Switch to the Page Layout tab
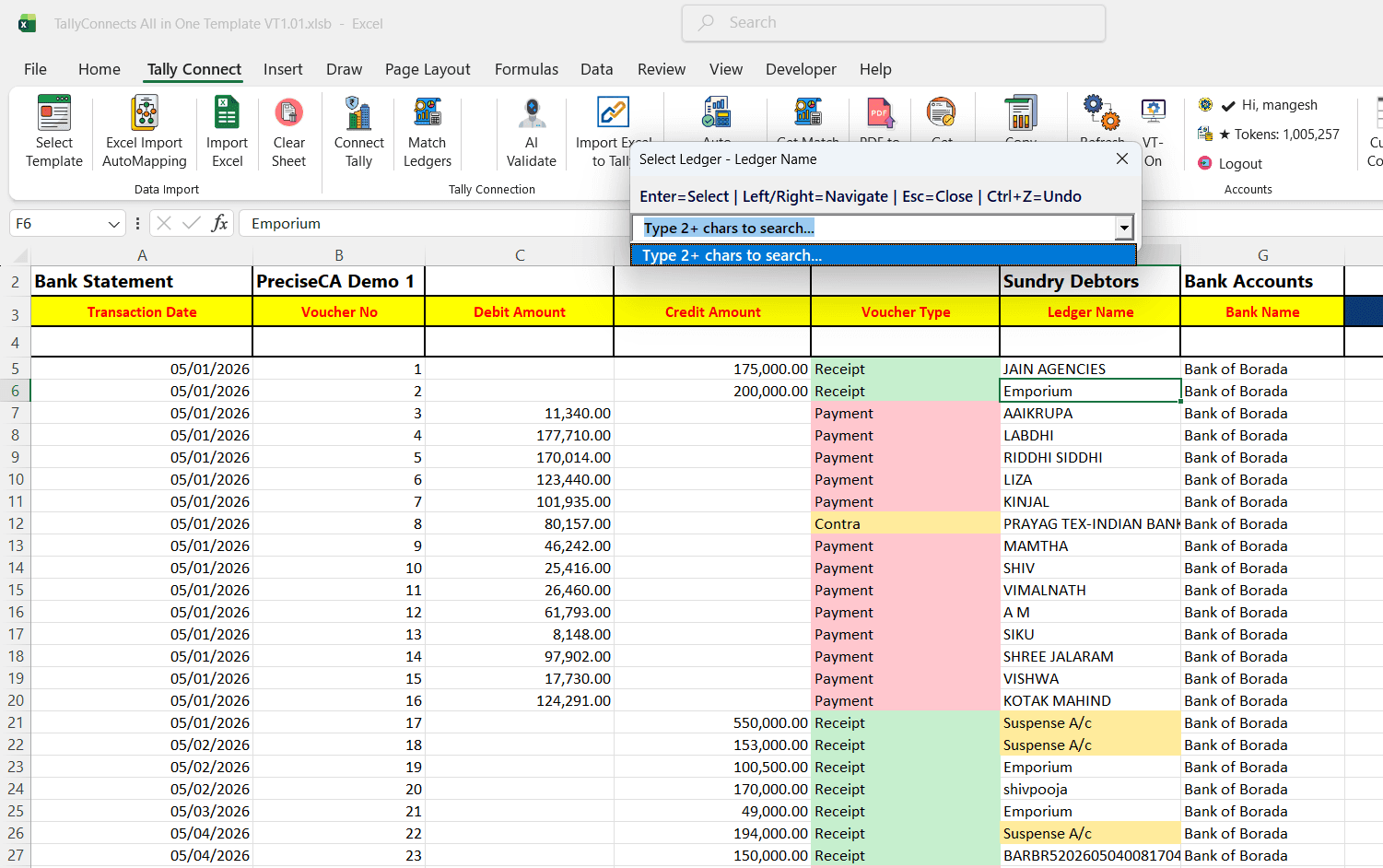1383x868 pixels. click(x=428, y=69)
